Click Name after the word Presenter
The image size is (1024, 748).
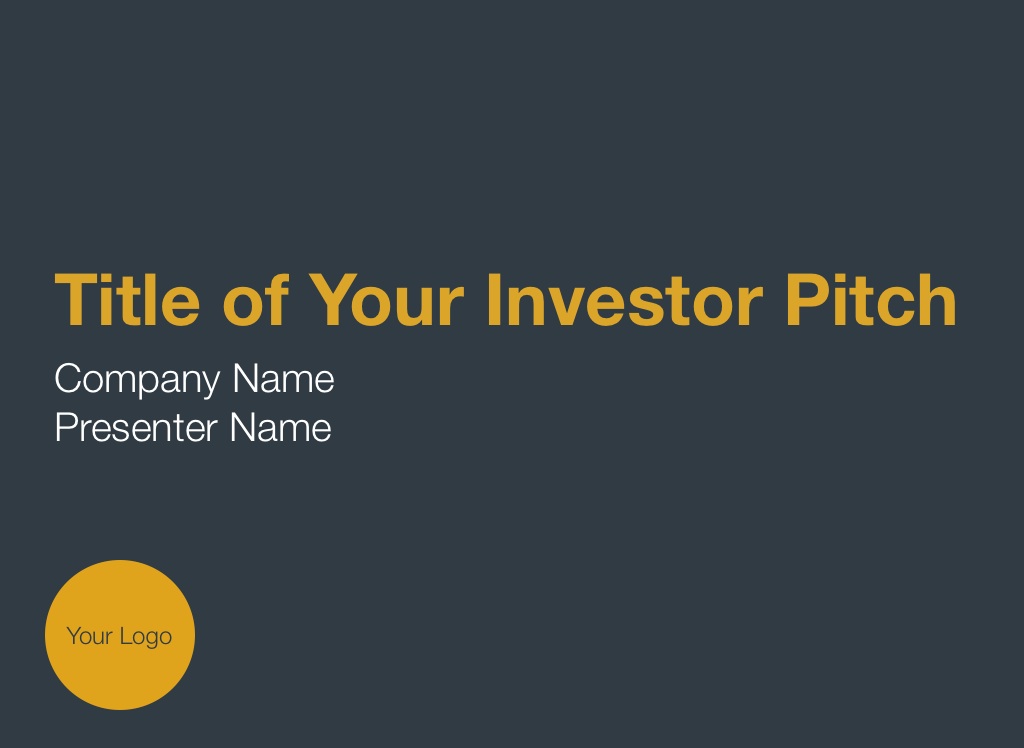[x=280, y=428]
